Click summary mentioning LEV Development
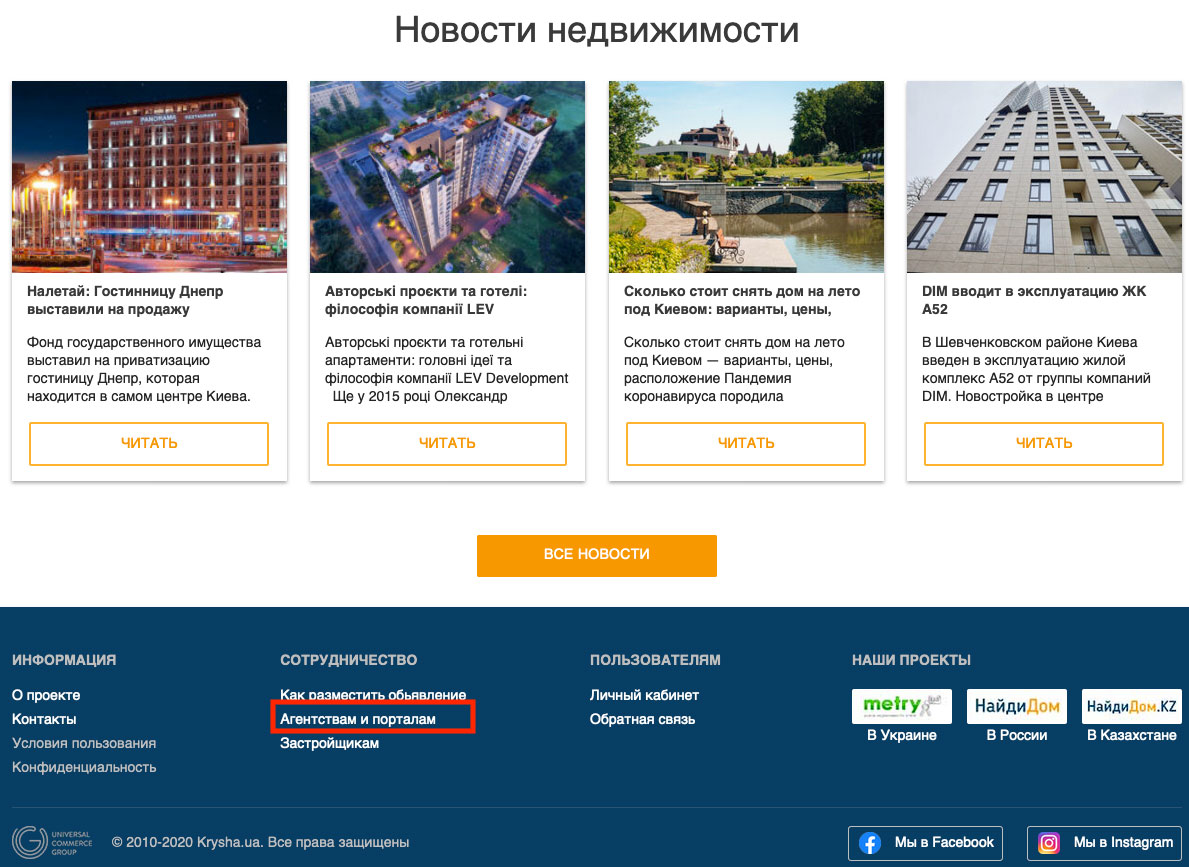This screenshot has width=1189, height=867. tap(447, 369)
